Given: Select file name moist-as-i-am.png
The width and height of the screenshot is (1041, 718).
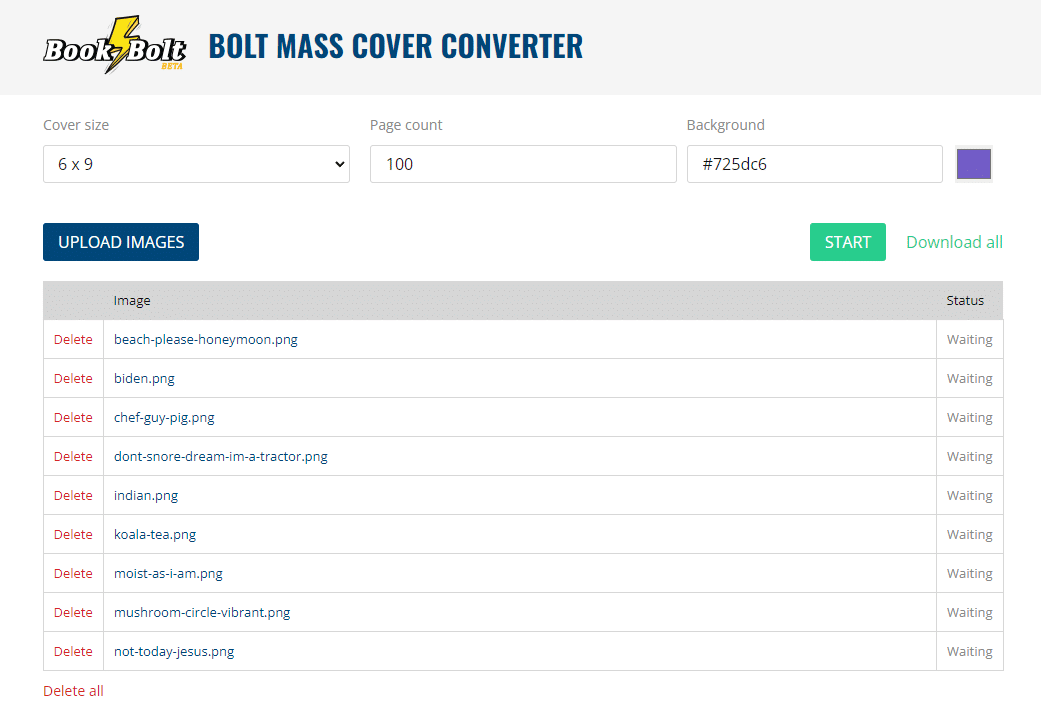Looking at the screenshot, I should (x=168, y=573).
